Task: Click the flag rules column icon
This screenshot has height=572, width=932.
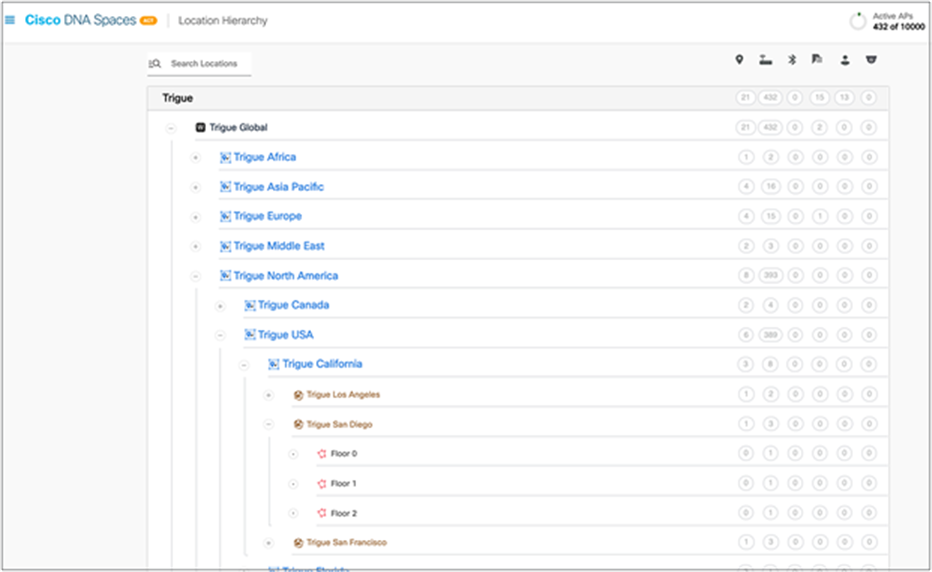Action: [x=817, y=59]
